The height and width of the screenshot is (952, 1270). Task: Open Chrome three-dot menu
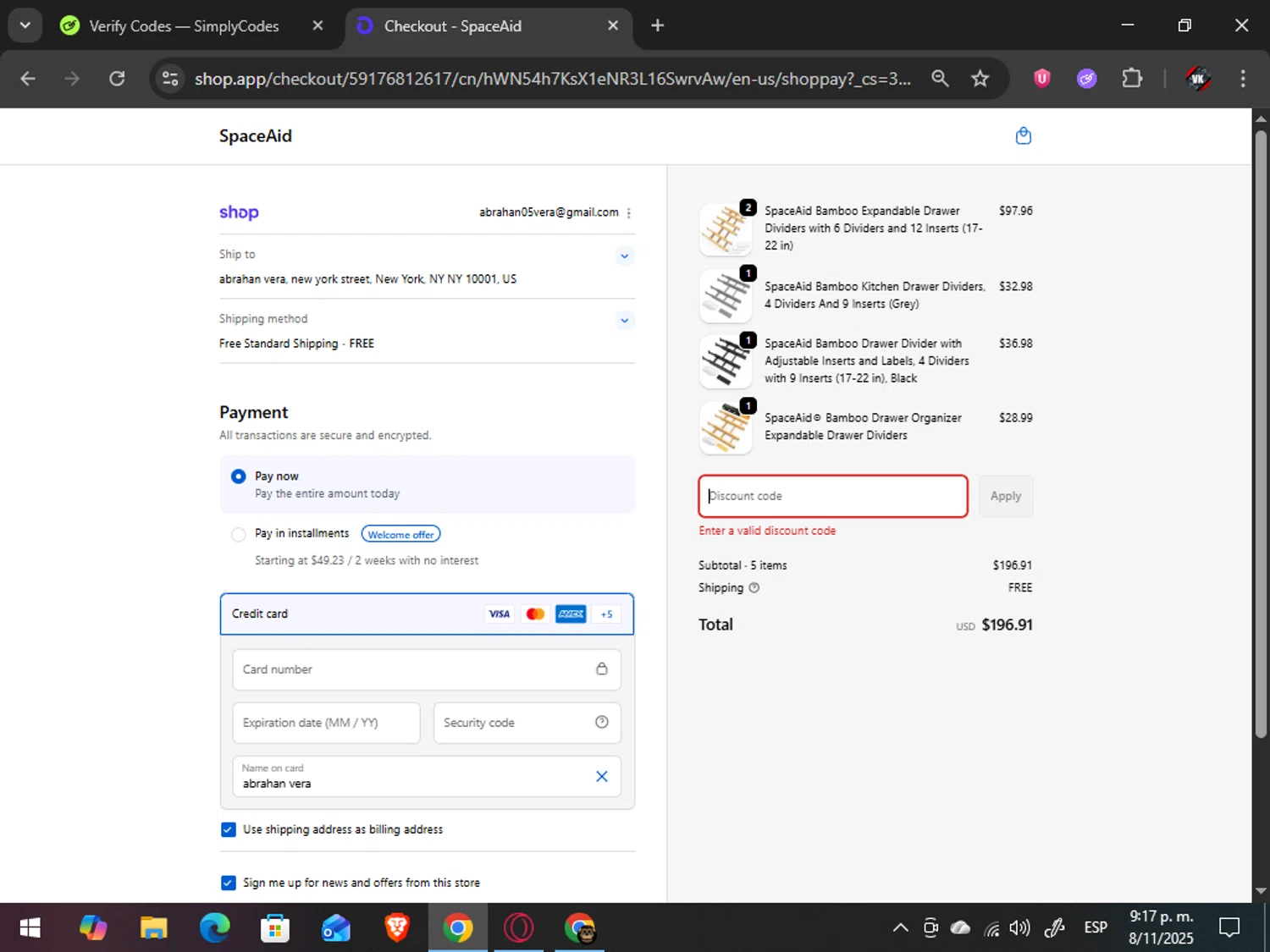1243,79
